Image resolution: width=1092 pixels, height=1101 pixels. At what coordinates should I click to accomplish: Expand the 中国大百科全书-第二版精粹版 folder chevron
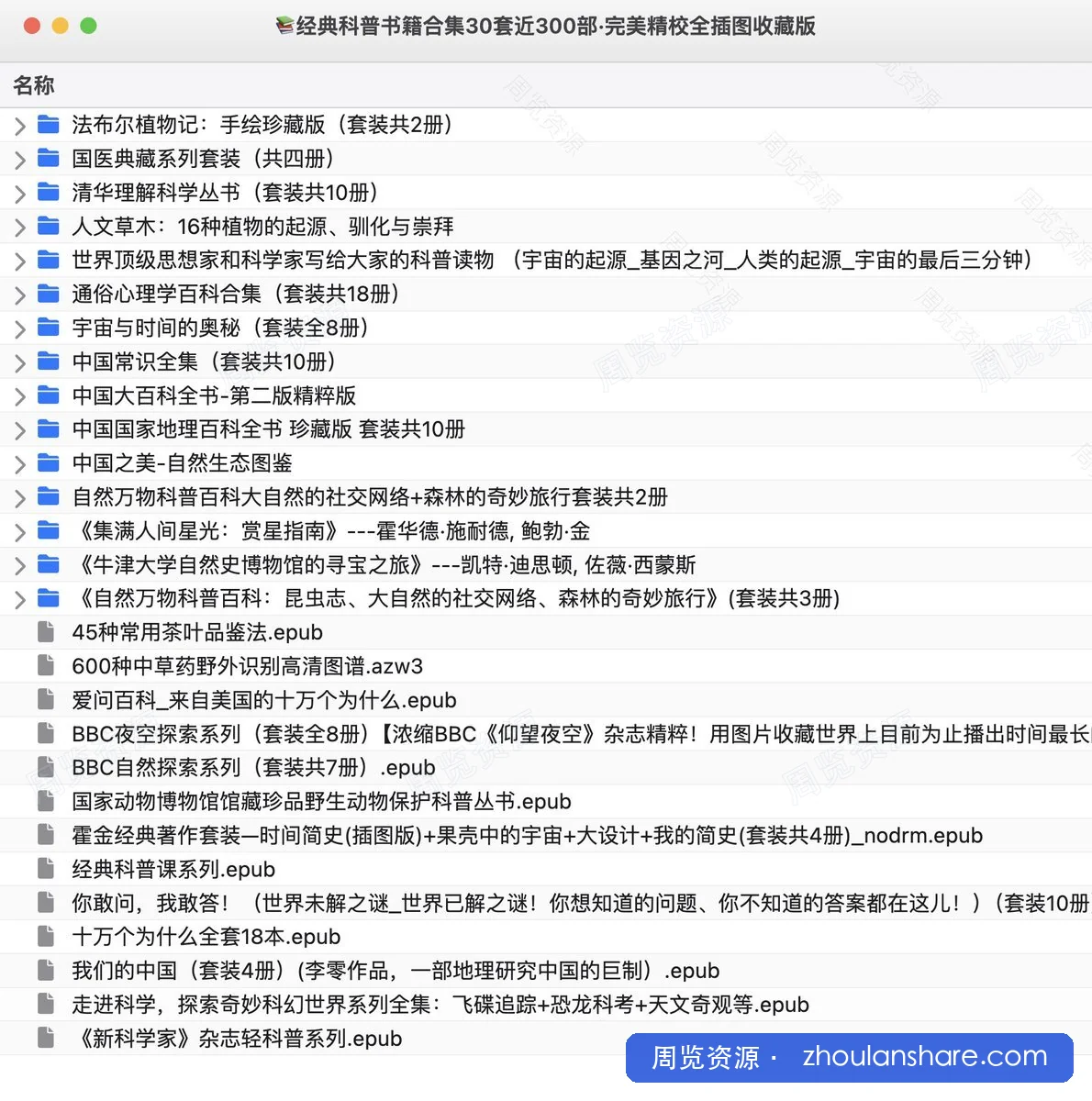(x=19, y=397)
